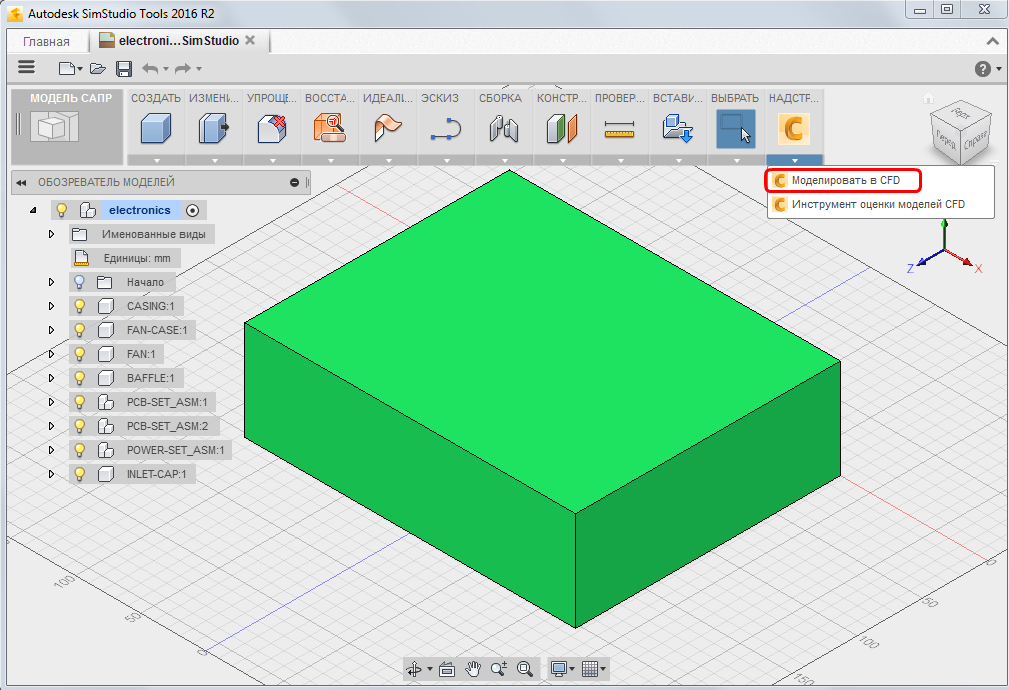
Task: Expand the INLET-CAP:1 tree node
Action: click(x=51, y=474)
